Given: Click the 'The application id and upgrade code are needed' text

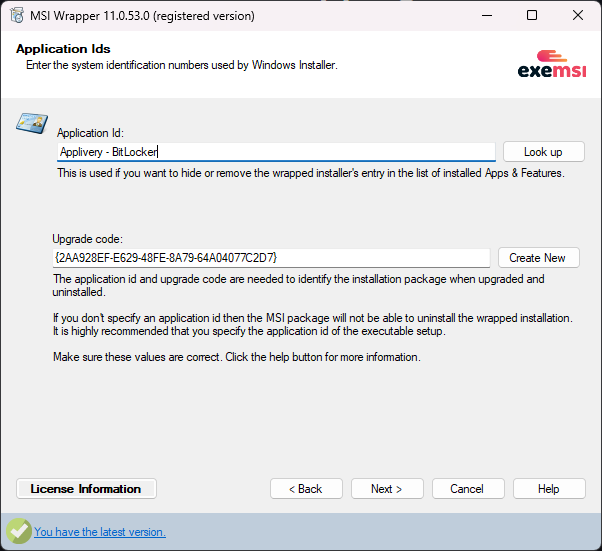Looking at the screenshot, I should pos(298,285).
